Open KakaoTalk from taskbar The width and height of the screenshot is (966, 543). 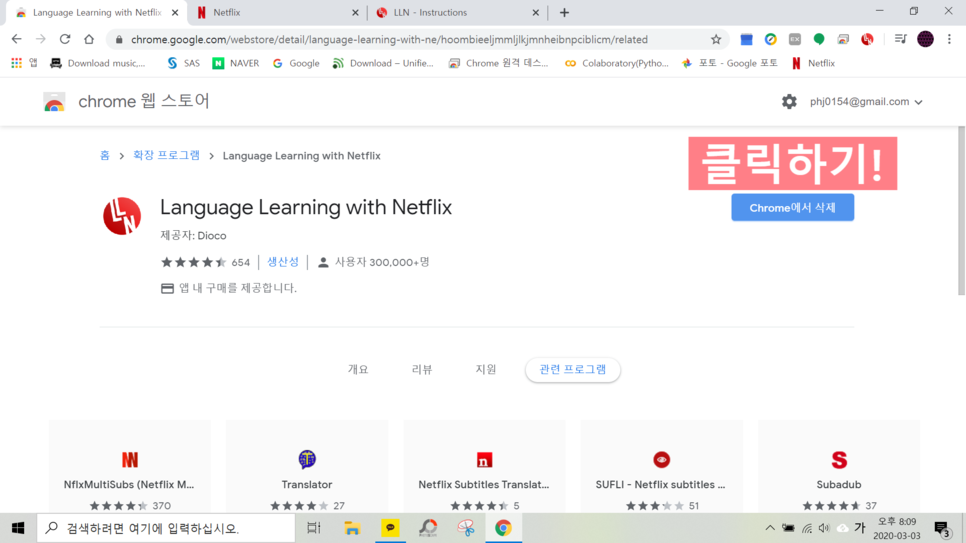390,528
